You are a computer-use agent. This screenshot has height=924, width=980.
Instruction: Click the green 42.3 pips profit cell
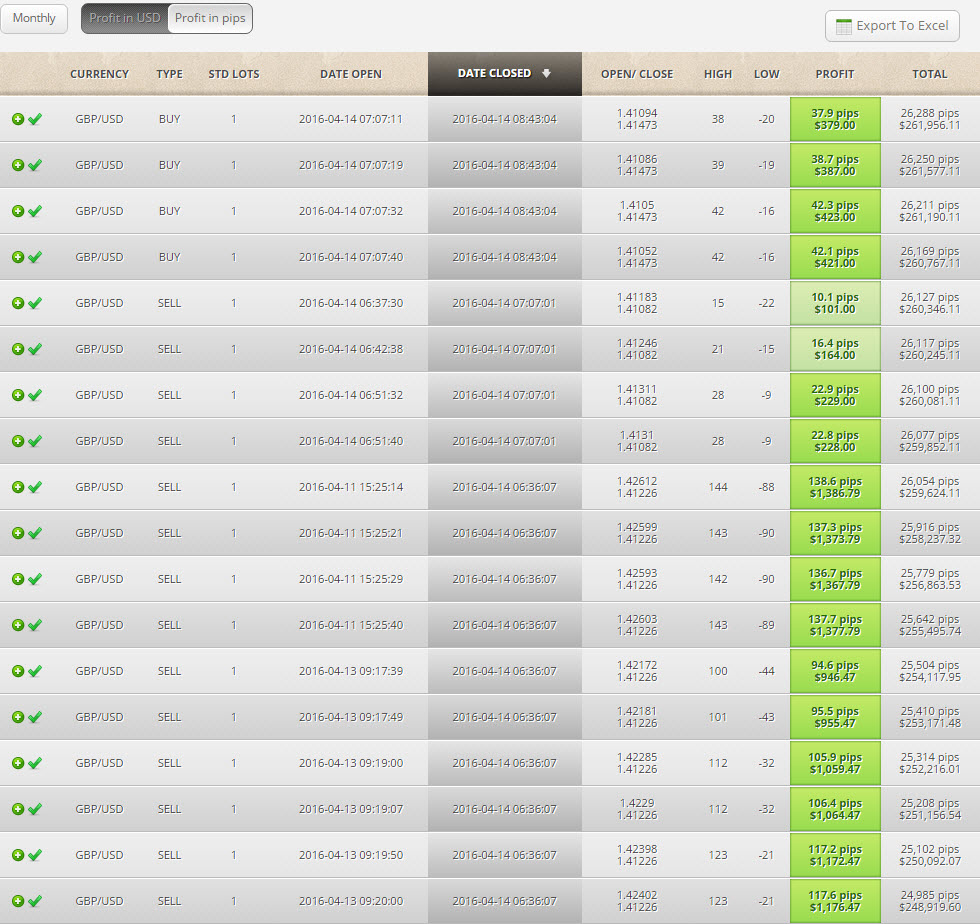coord(834,211)
